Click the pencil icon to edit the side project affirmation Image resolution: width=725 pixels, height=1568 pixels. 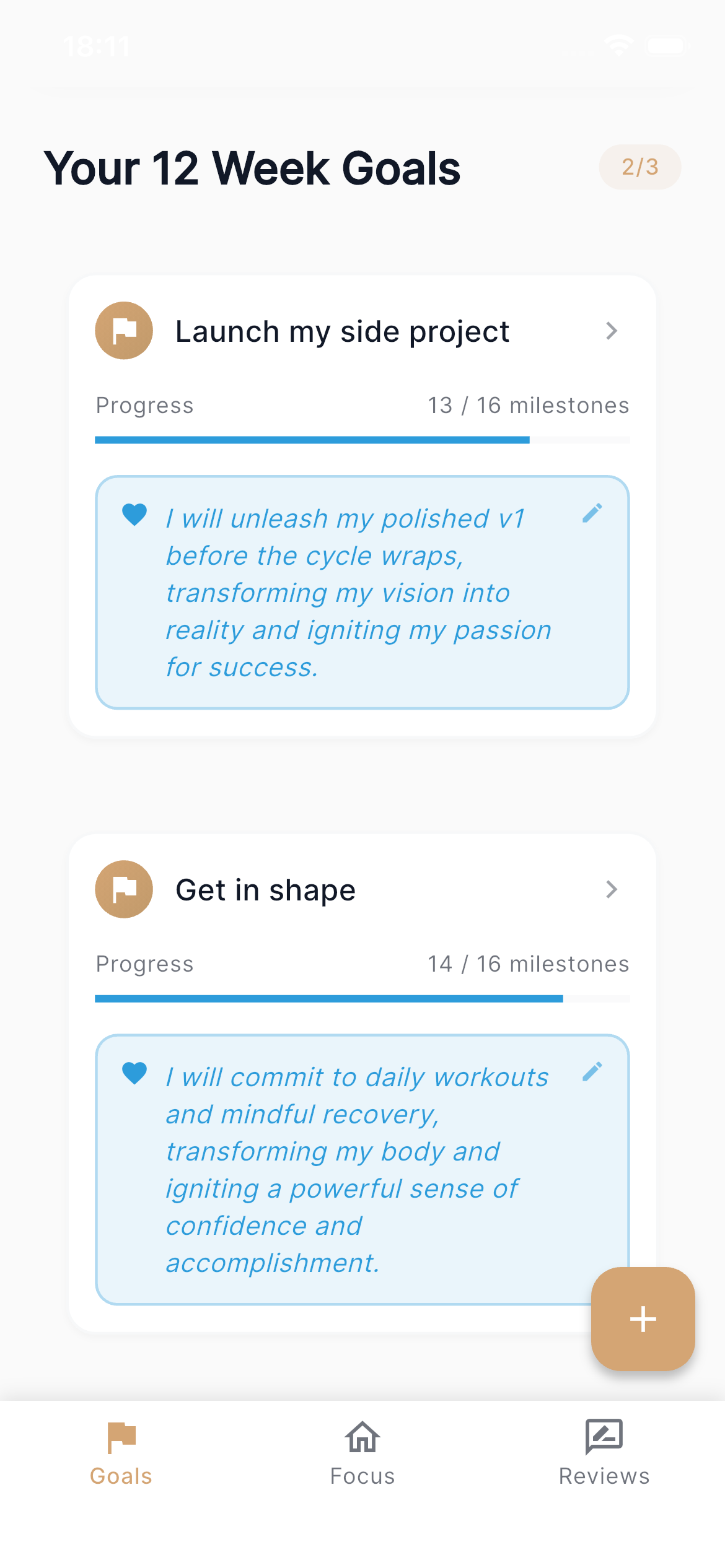point(594,512)
